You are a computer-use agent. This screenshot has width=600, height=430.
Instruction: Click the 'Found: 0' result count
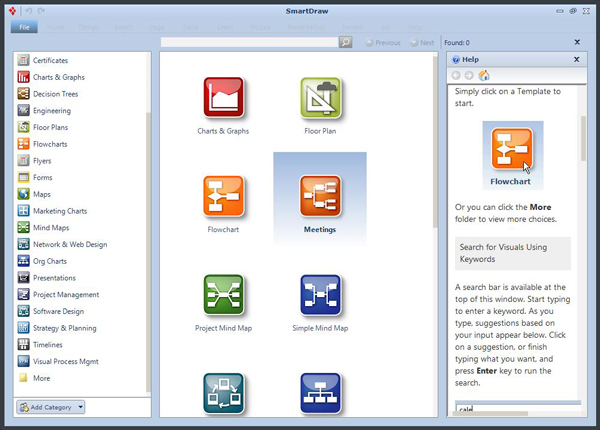click(457, 42)
